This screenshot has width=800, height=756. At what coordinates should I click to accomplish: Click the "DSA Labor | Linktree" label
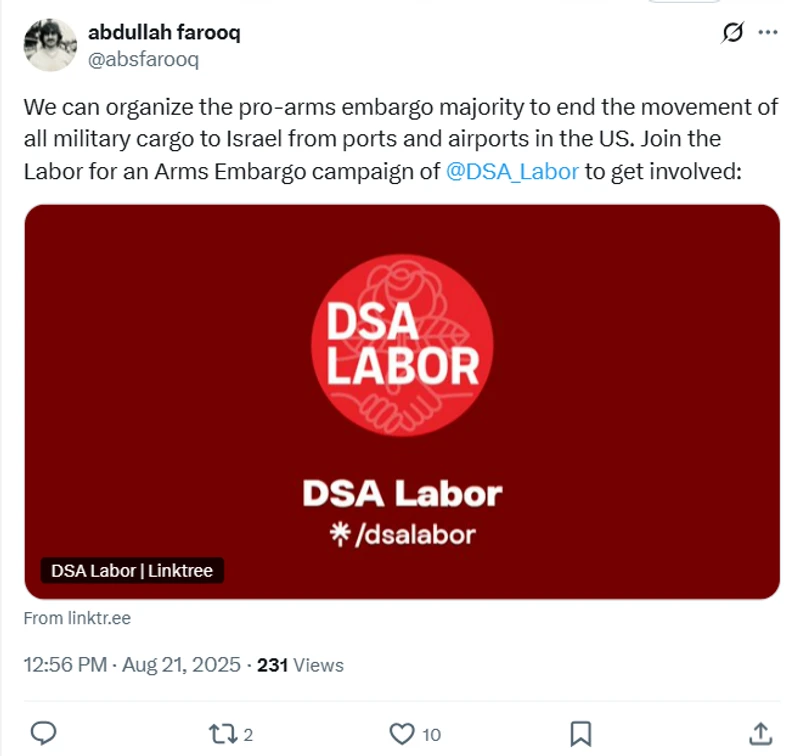click(x=133, y=571)
